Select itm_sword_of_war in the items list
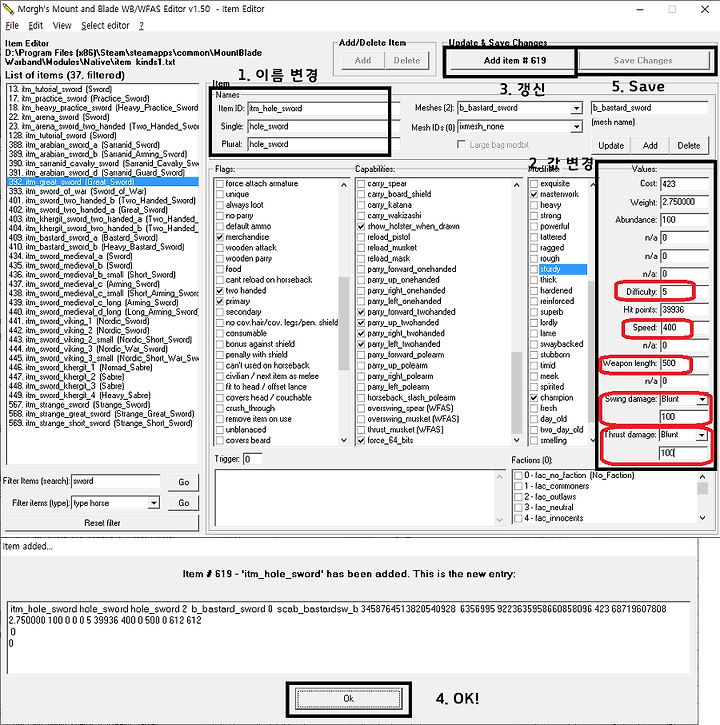The width and height of the screenshot is (720, 725). pos(103,191)
